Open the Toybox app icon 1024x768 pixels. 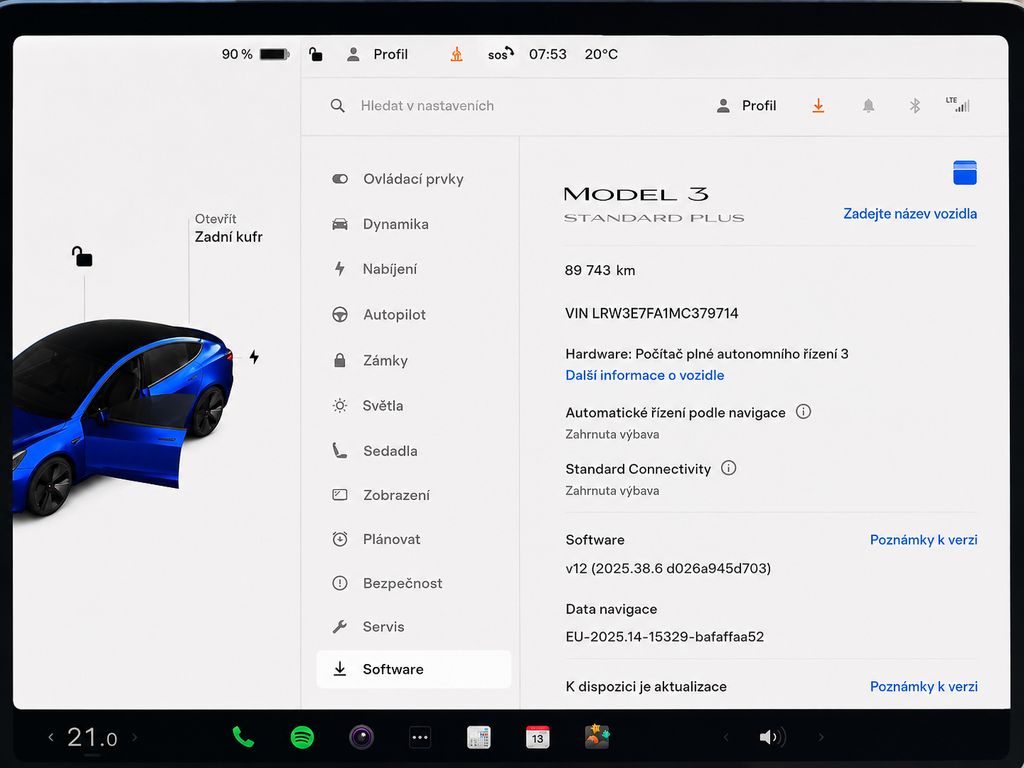tap(597, 737)
